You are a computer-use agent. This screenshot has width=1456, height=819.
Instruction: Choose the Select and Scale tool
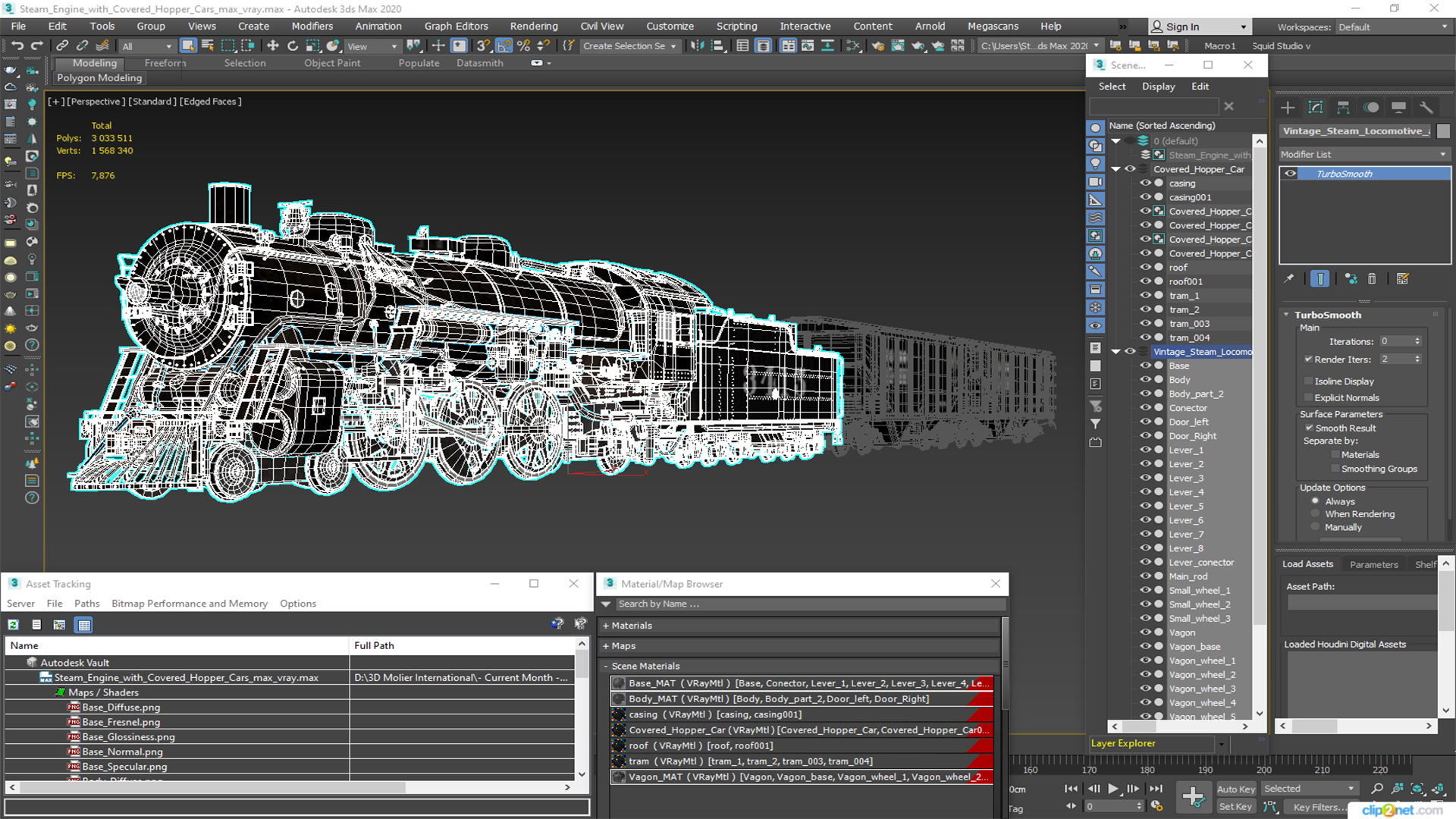click(312, 46)
